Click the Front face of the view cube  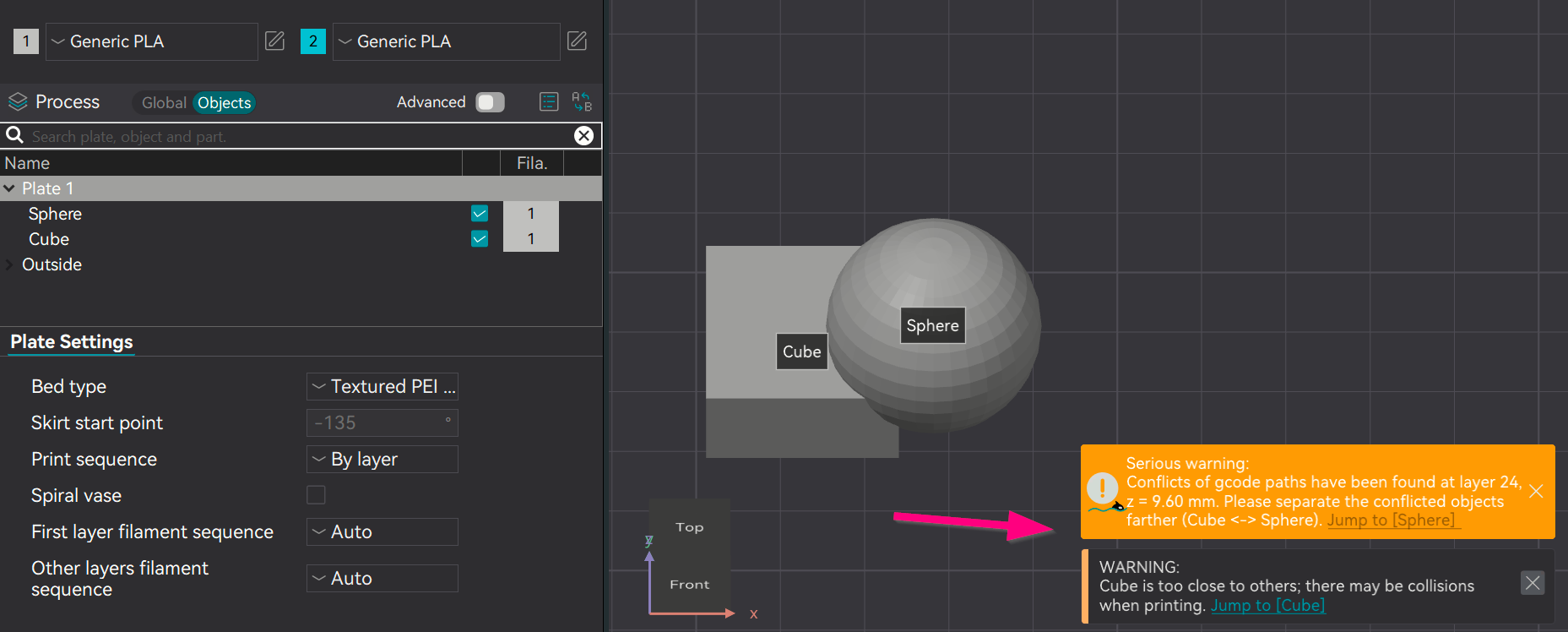point(689,584)
